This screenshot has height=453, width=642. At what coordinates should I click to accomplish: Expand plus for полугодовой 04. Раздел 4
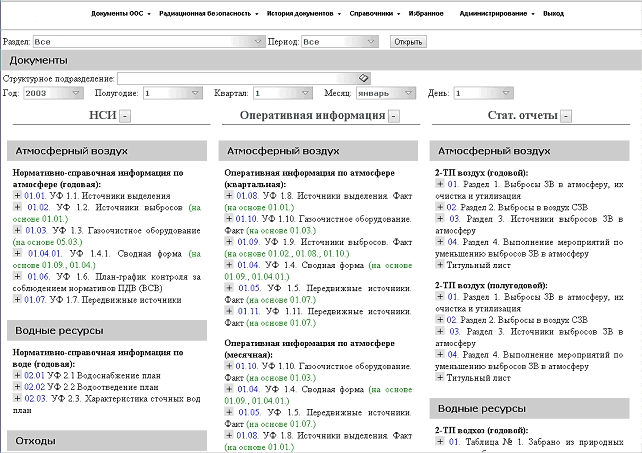tap(440, 354)
